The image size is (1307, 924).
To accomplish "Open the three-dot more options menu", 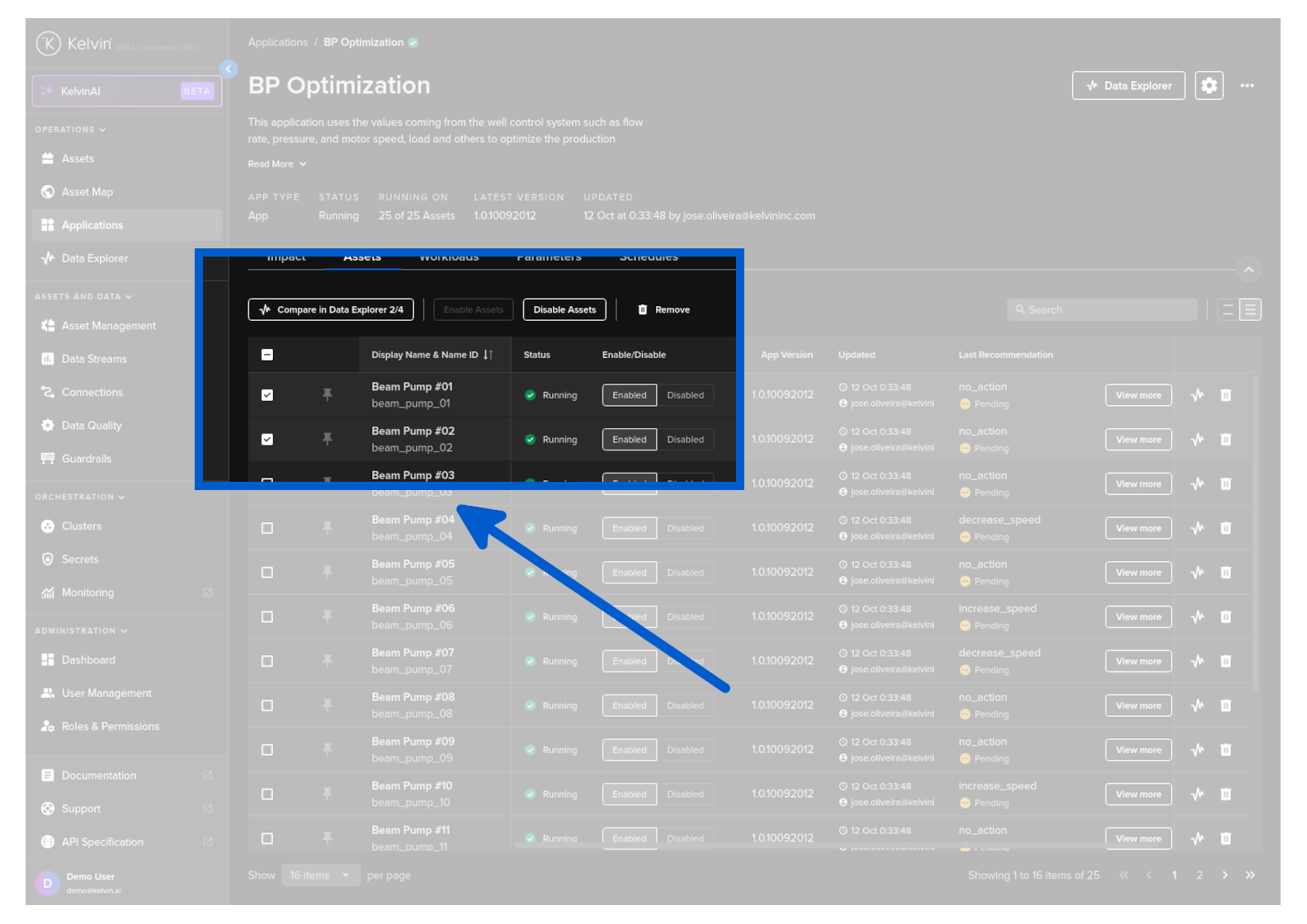I will 1247,86.
